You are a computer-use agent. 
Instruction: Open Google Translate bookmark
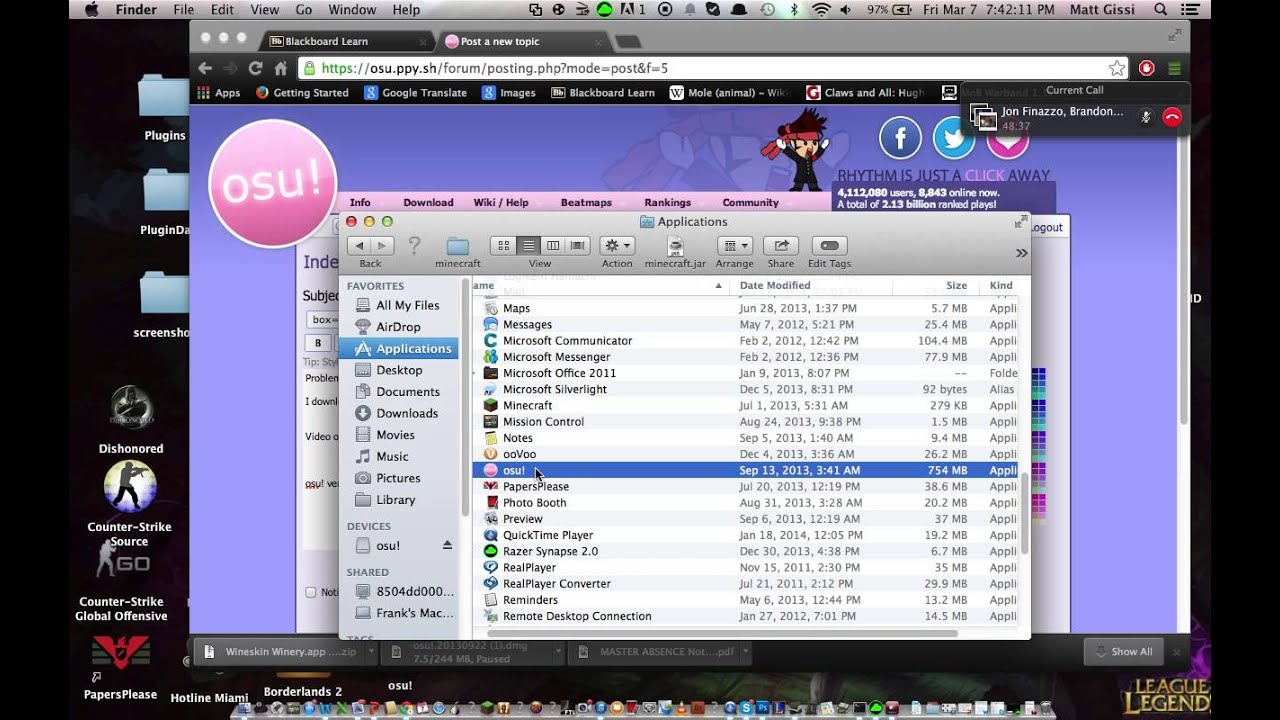click(x=415, y=93)
